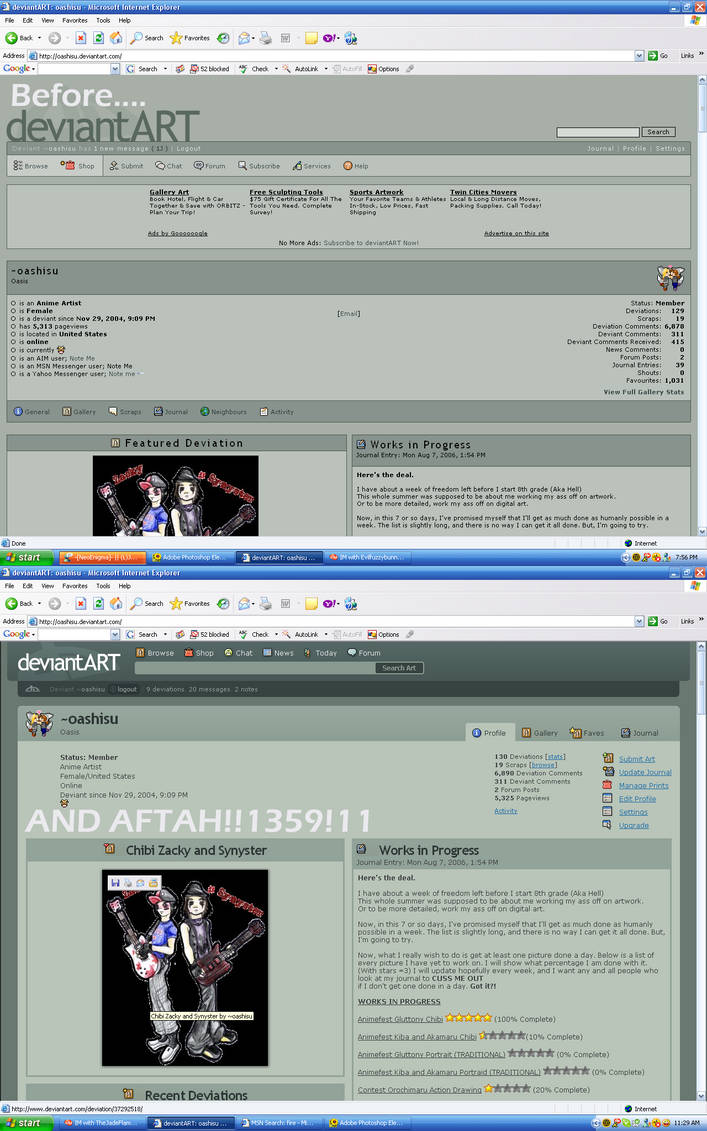Viewport: 707px width, 1131px height.
Task: Select Profile tab in new layout
Action: 489,733
